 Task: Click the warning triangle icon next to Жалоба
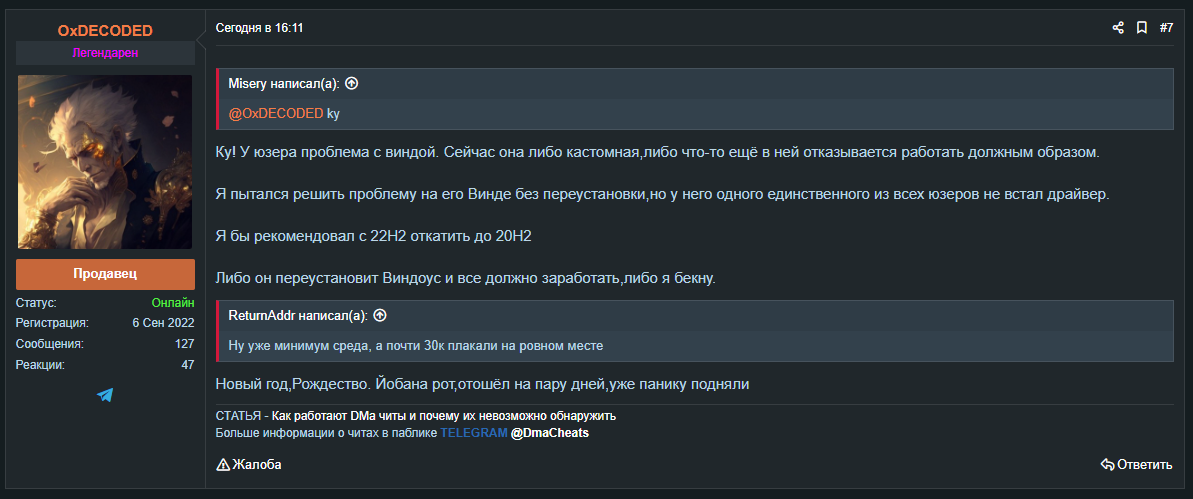pos(223,465)
